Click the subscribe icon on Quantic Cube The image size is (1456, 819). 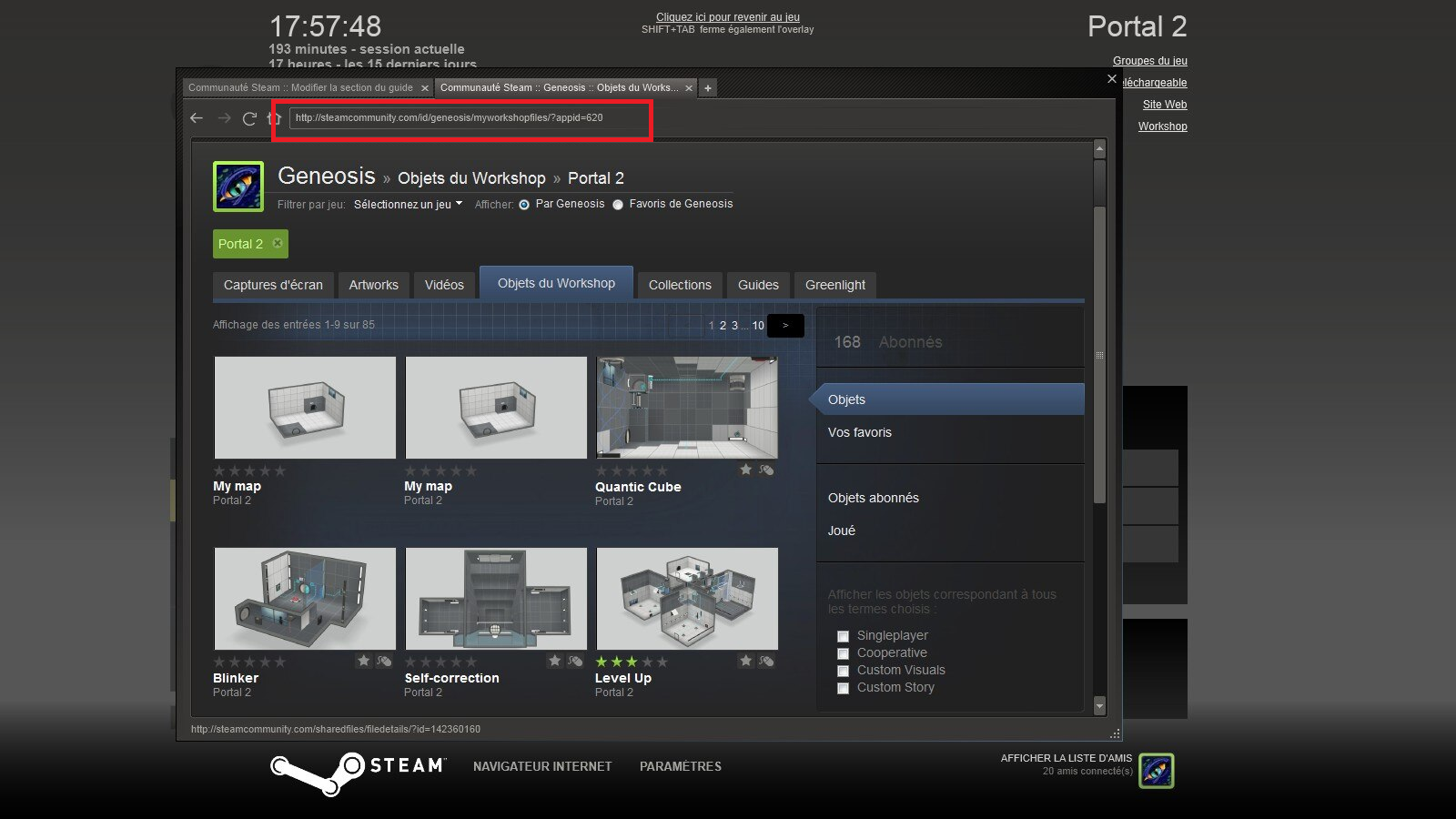766,470
